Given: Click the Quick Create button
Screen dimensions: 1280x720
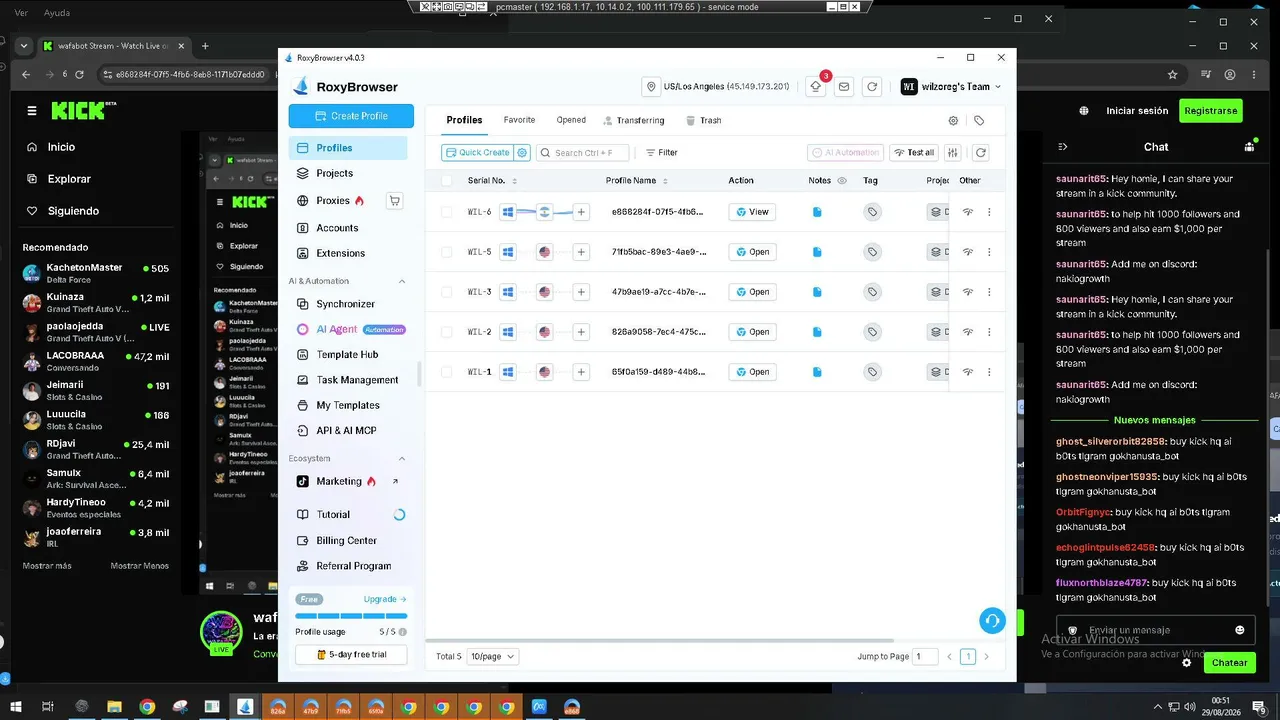Looking at the screenshot, I should point(477,153).
